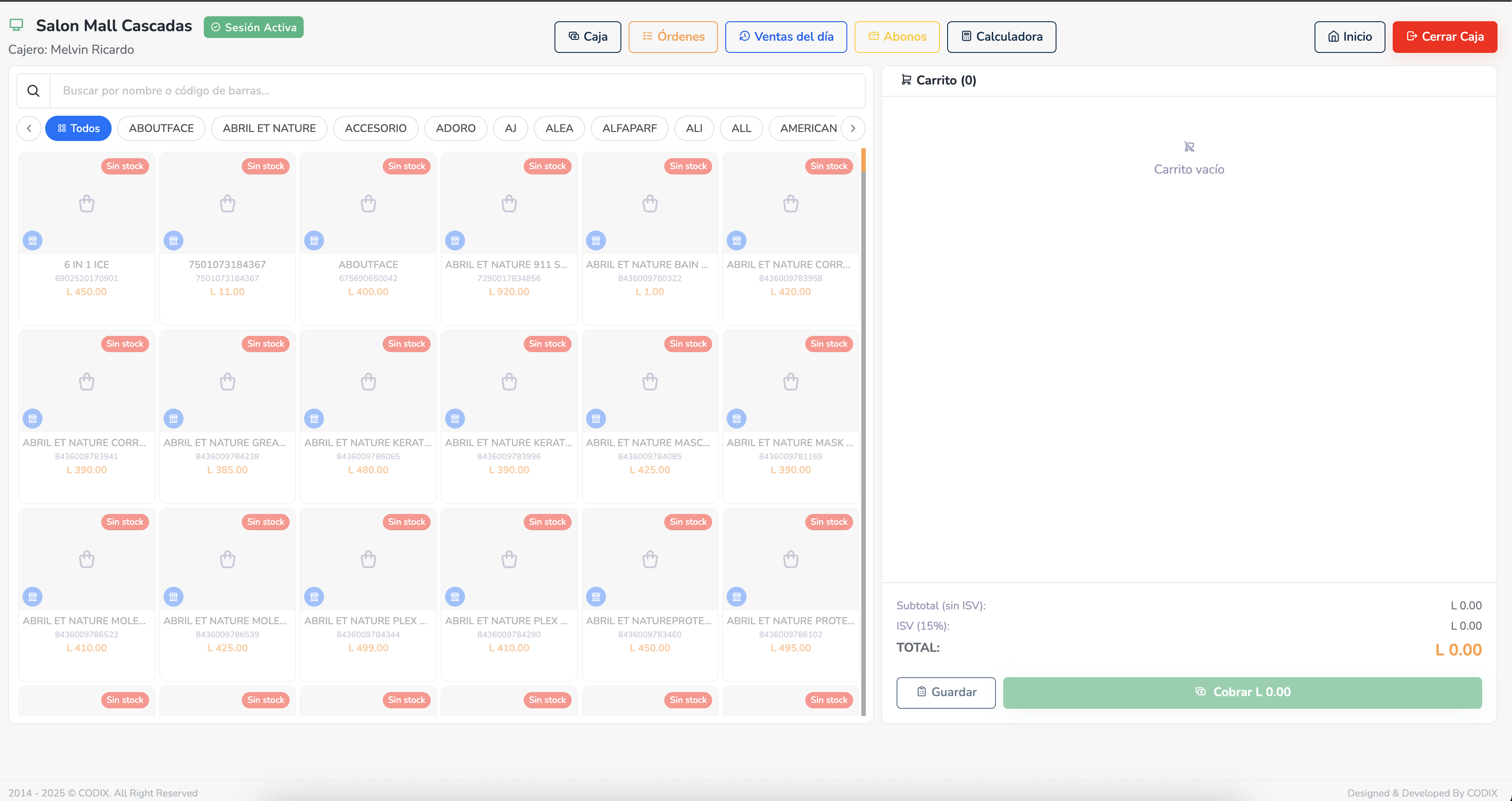Click the store icon on 7501073184367 product card

[174, 241]
